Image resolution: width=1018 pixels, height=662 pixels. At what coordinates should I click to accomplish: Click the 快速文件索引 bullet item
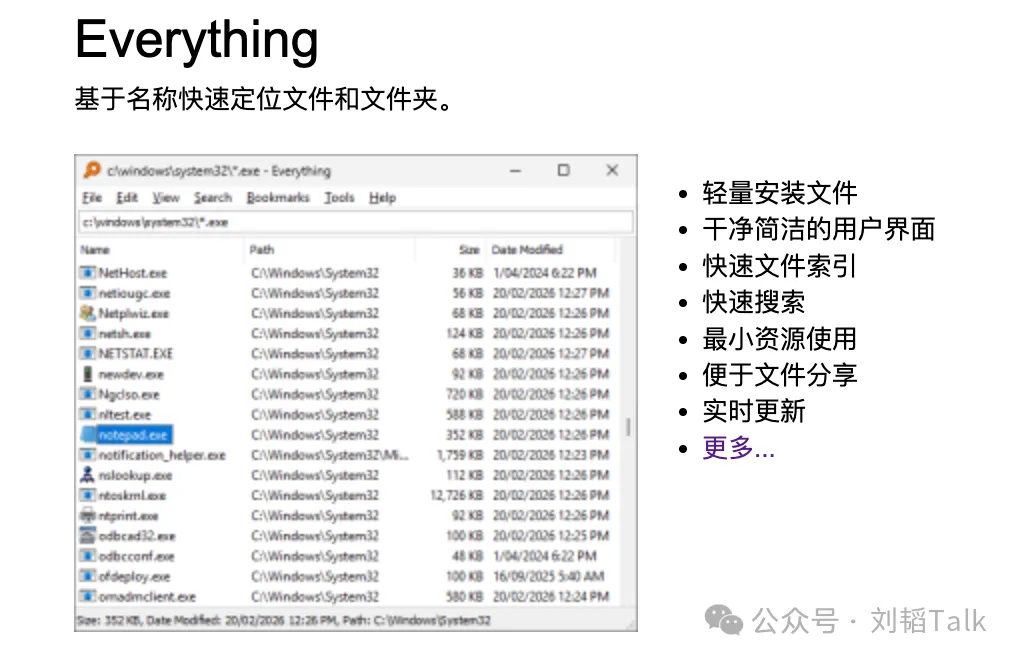[x=780, y=265]
